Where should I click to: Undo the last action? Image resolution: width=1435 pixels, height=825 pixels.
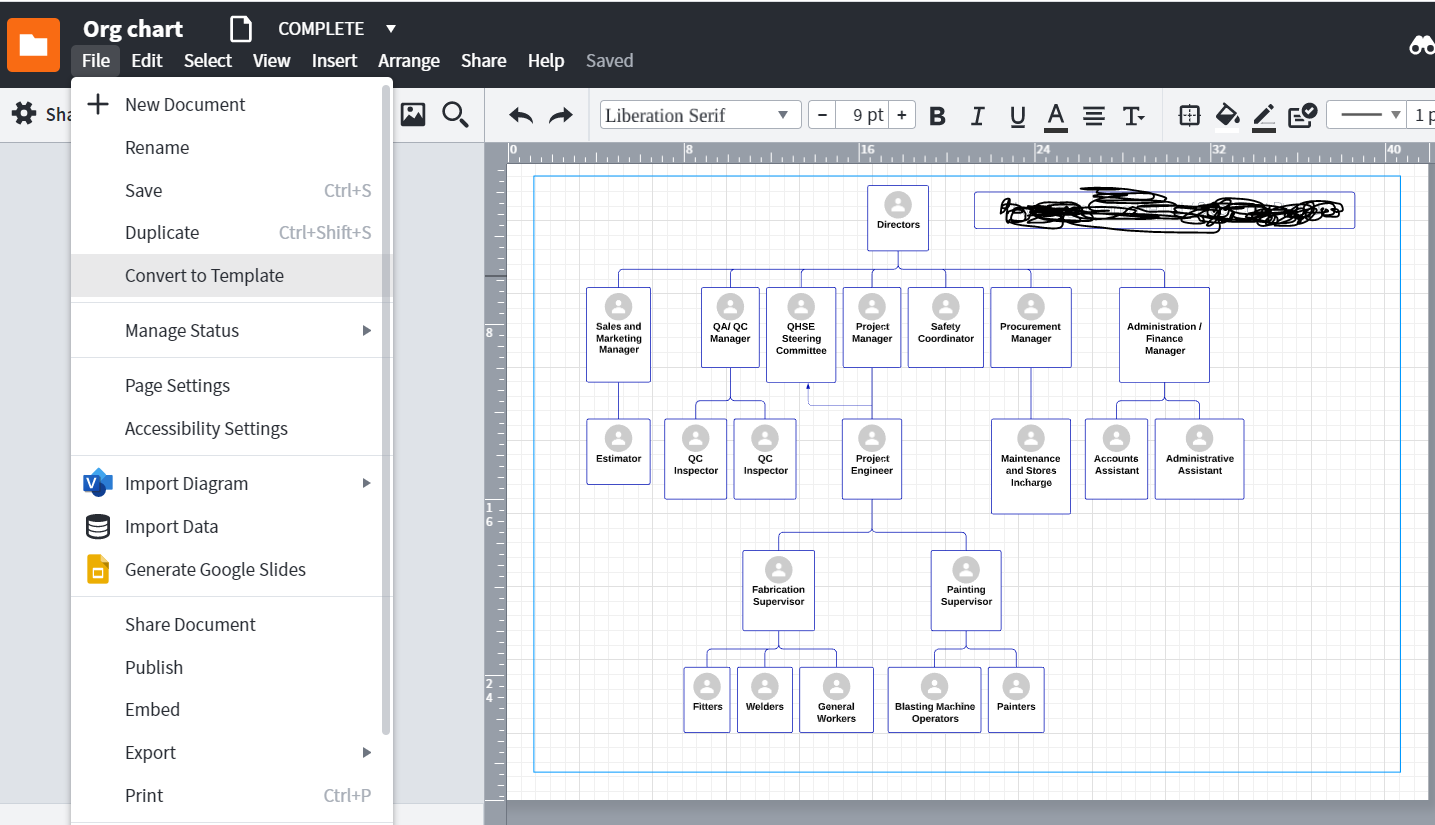(x=521, y=116)
